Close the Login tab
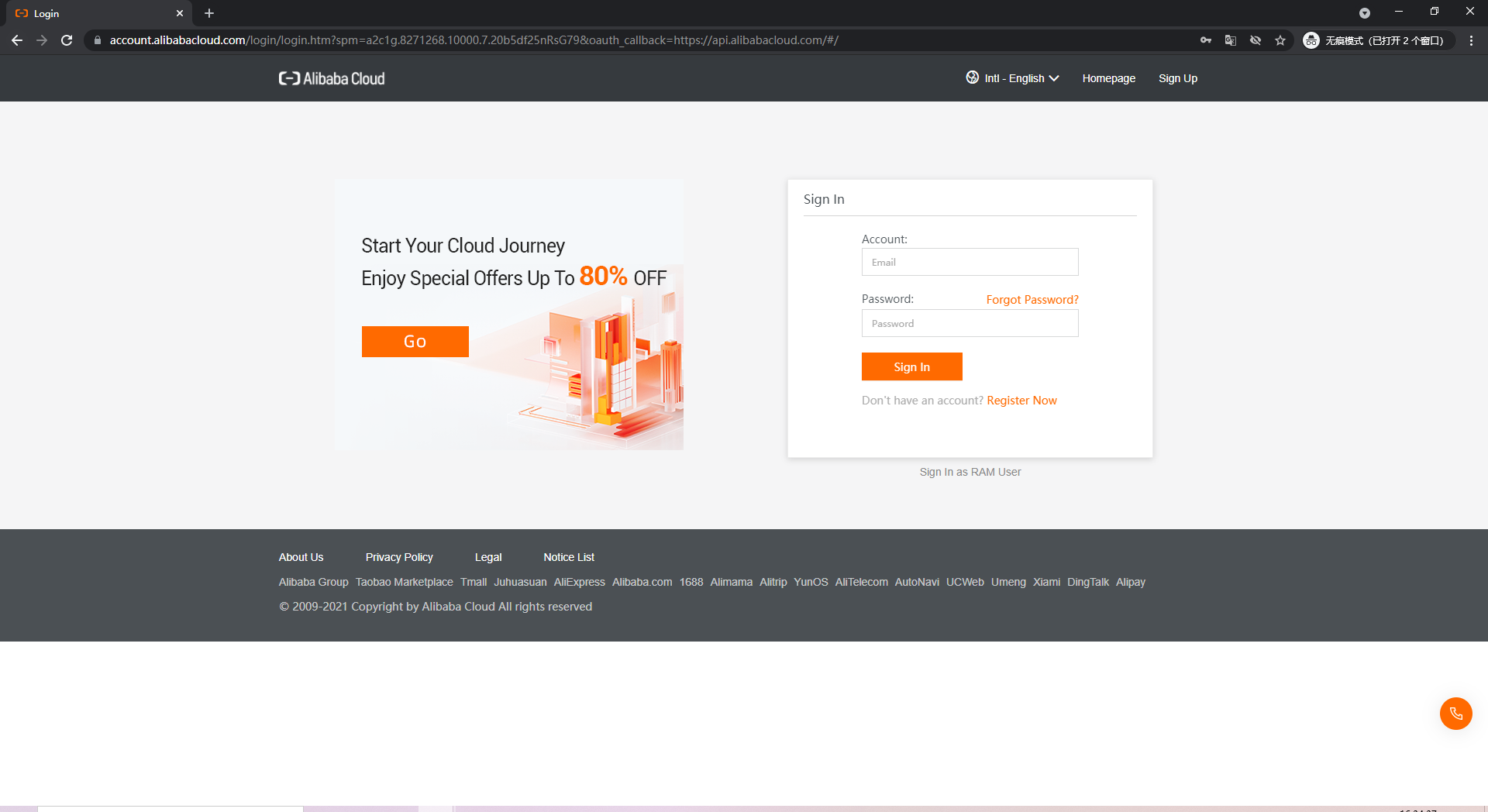This screenshot has height=812, width=1488. coord(179,13)
